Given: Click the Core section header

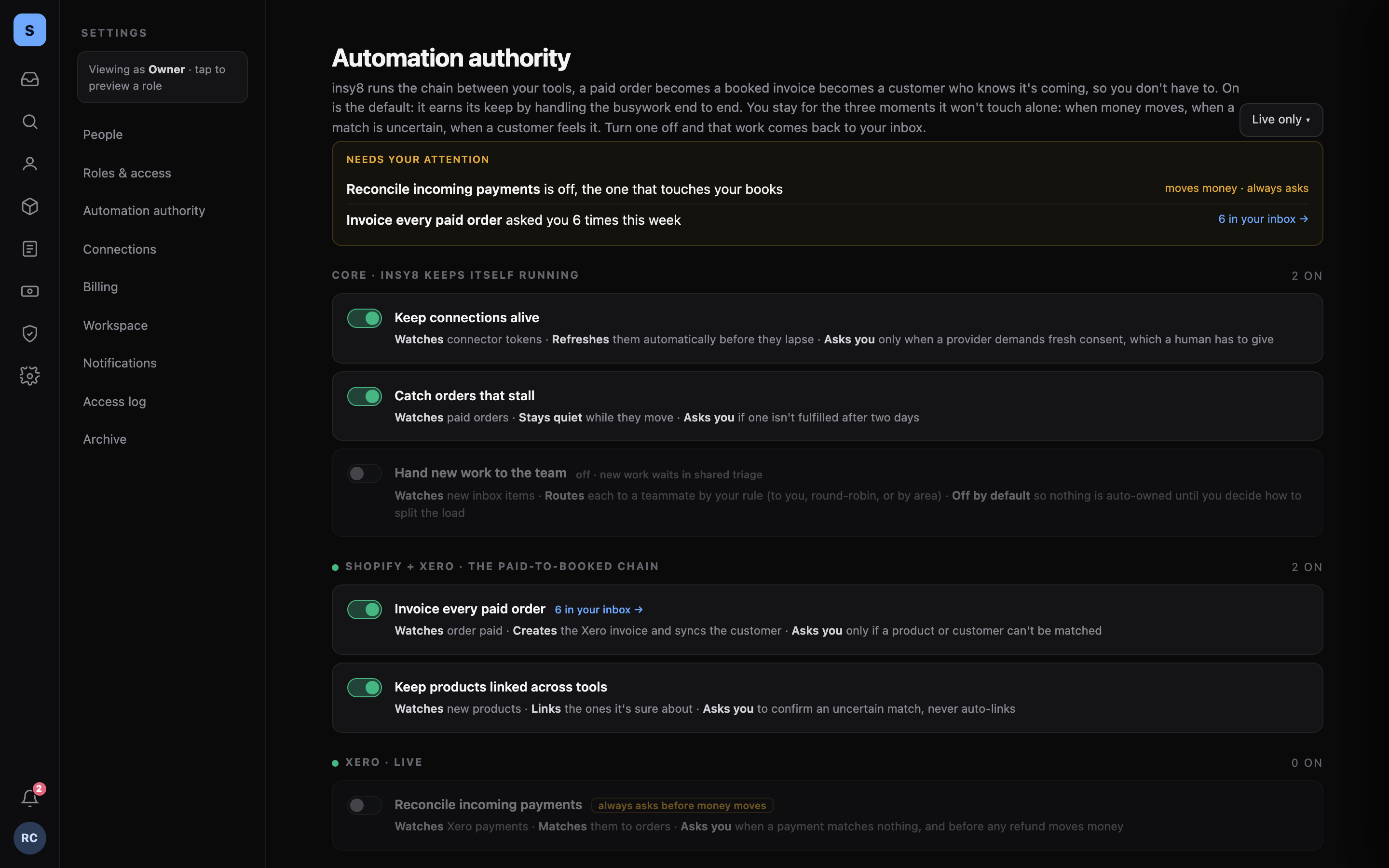Looking at the screenshot, I should click(x=455, y=275).
